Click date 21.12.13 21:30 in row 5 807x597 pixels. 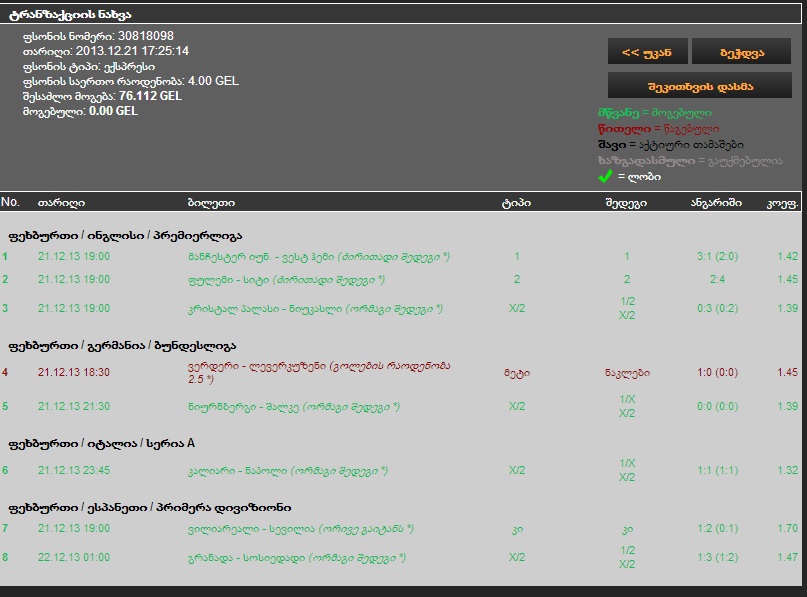[74, 407]
